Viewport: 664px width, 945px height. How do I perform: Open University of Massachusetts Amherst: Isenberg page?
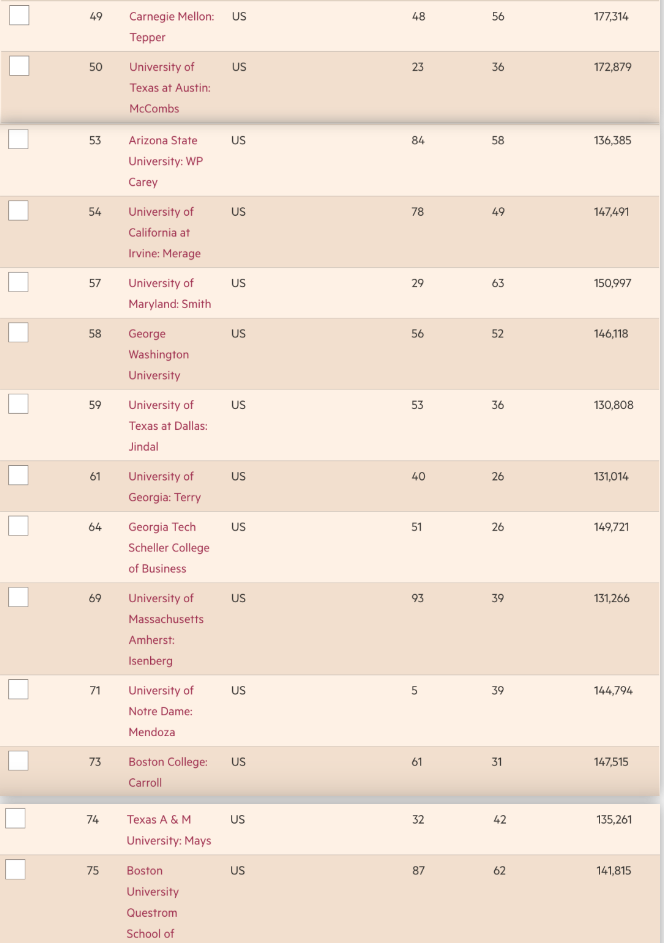point(166,629)
